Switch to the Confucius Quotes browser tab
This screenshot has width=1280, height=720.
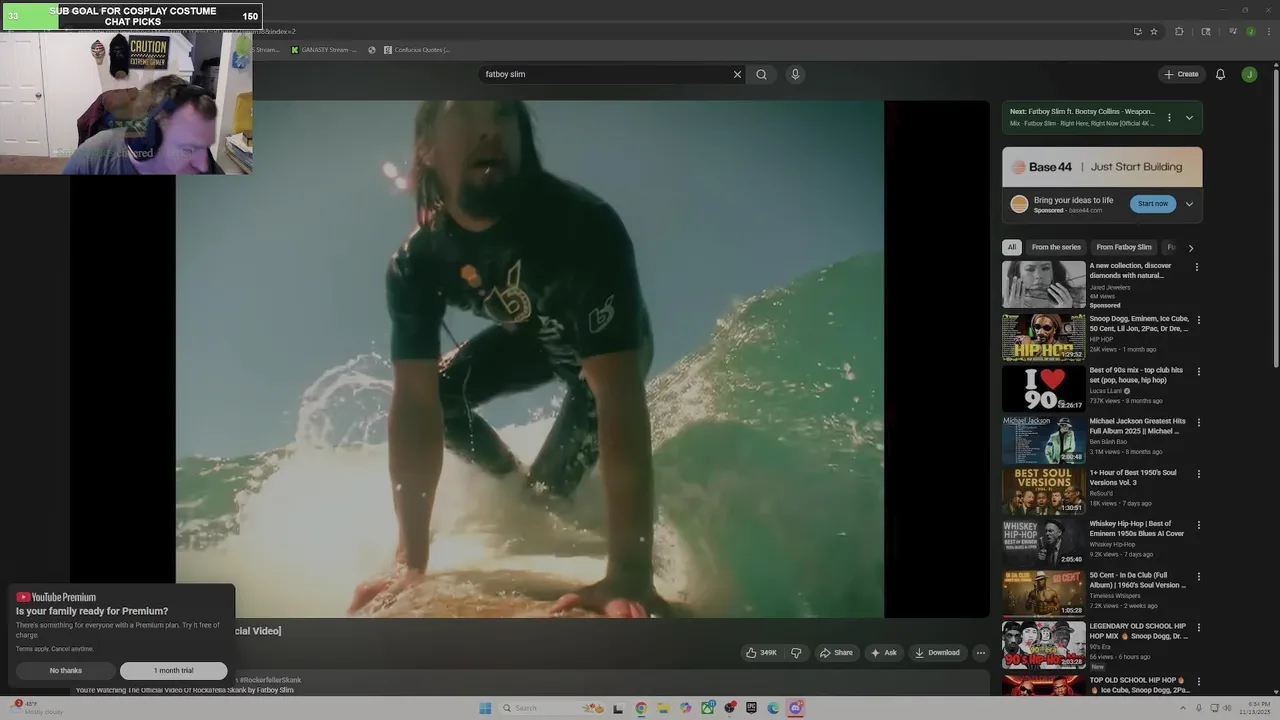(x=417, y=49)
